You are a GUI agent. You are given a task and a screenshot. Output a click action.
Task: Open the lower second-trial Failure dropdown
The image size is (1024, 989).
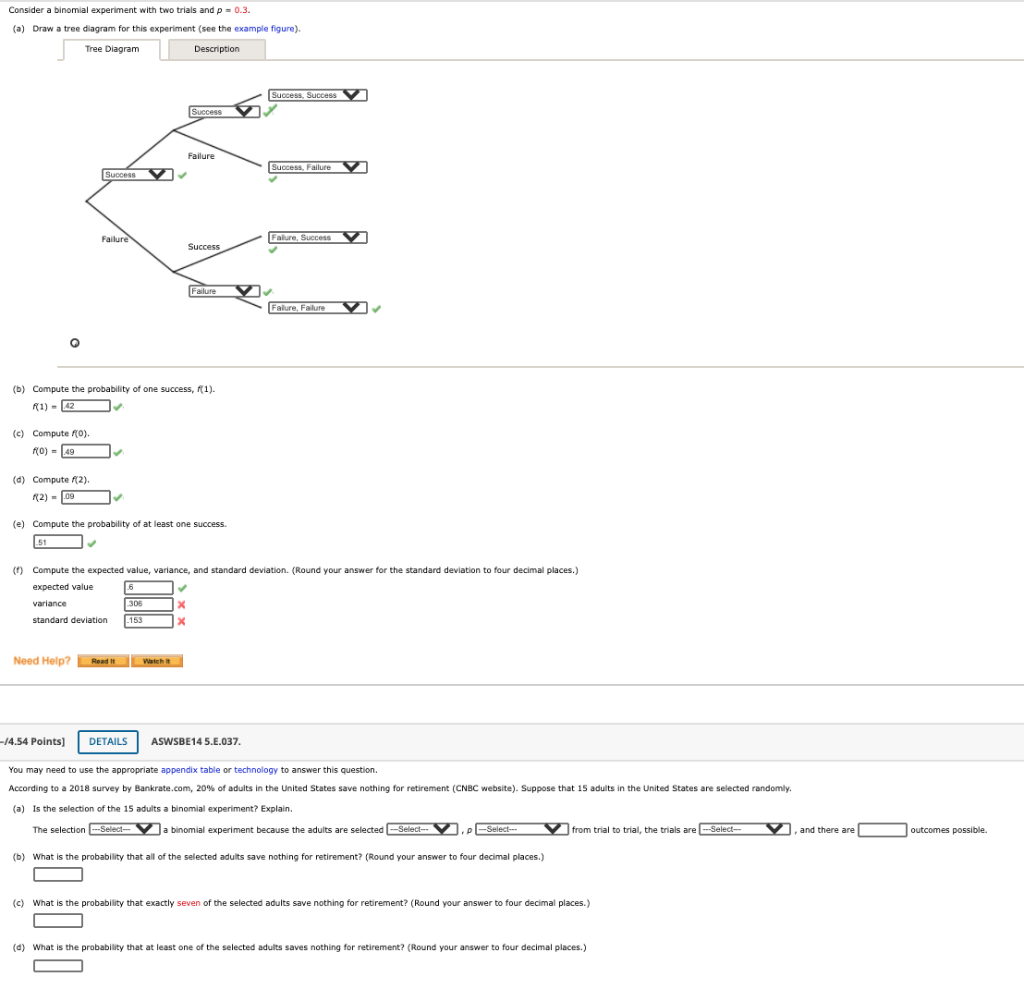pyautogui.click(x=224, y=291)
